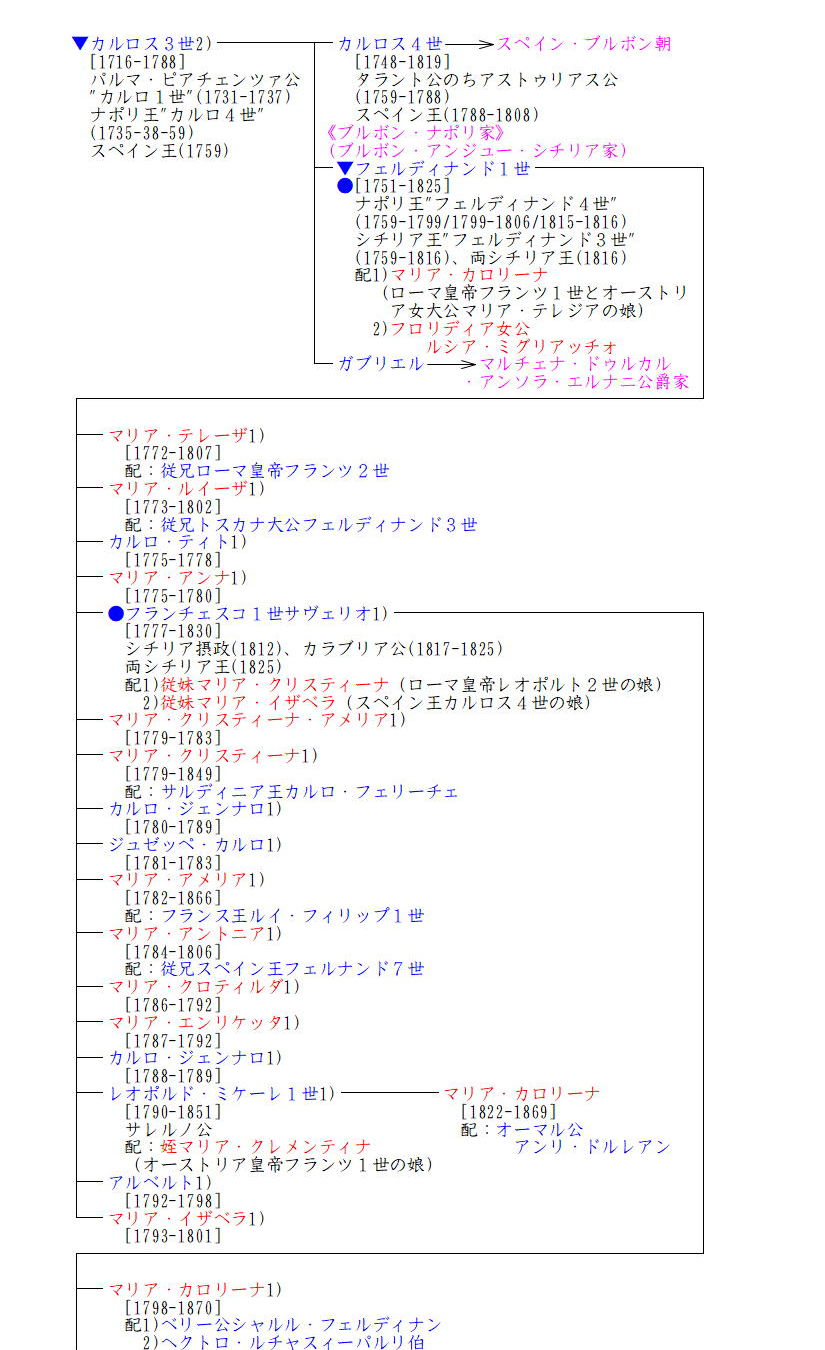Open the フロリディア女公 spouse link
Viewport: 825px width, 1350px height.
click(x=460, y=328)
